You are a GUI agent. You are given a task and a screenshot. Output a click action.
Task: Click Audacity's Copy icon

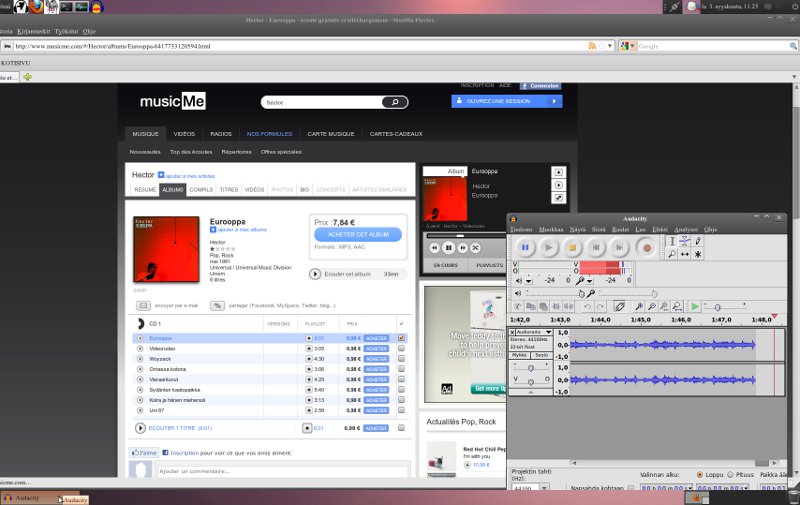click(531, 306)
